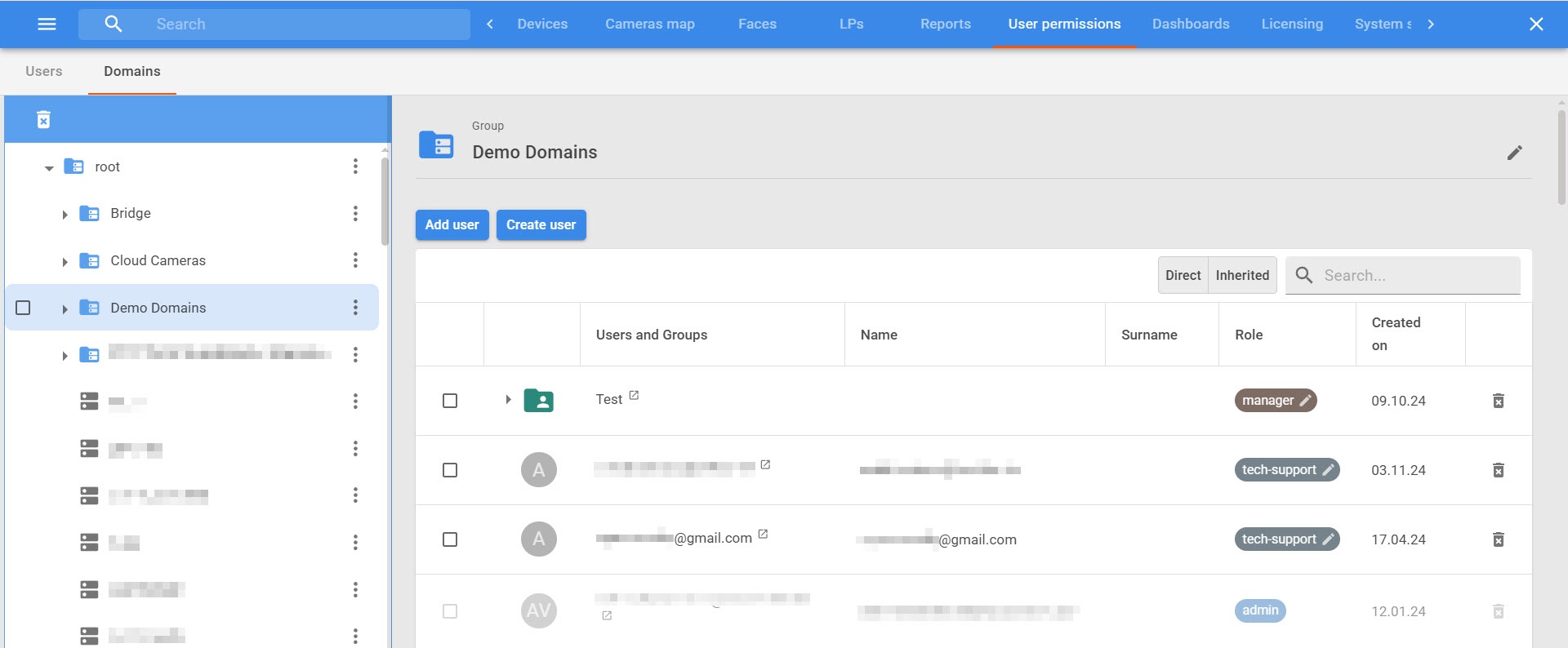Select the Test group row checkbox
The width and height of the screenshot is (1568, 648).
coord(450,401)
